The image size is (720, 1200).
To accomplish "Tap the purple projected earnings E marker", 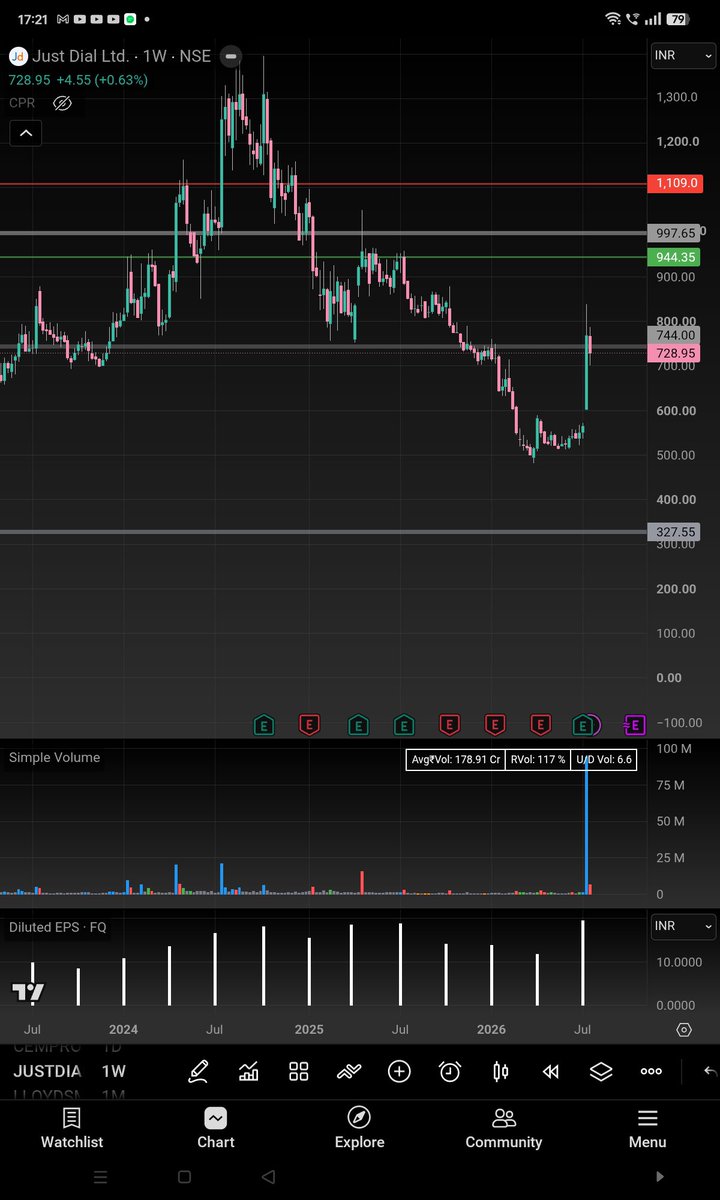I will tap(634, 724).
